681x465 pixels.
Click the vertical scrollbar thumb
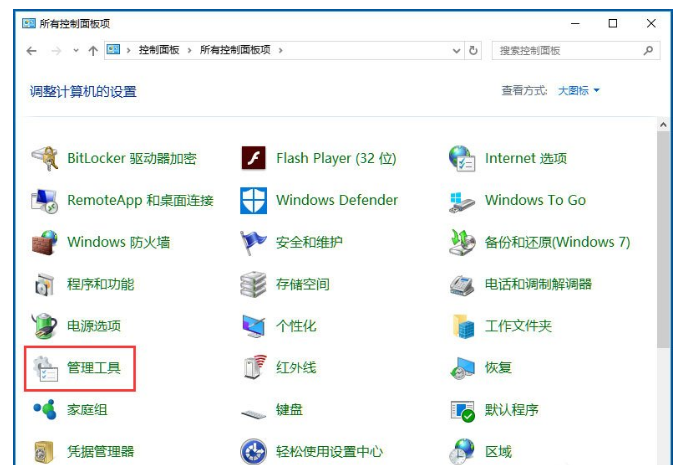tap(663, 240)
